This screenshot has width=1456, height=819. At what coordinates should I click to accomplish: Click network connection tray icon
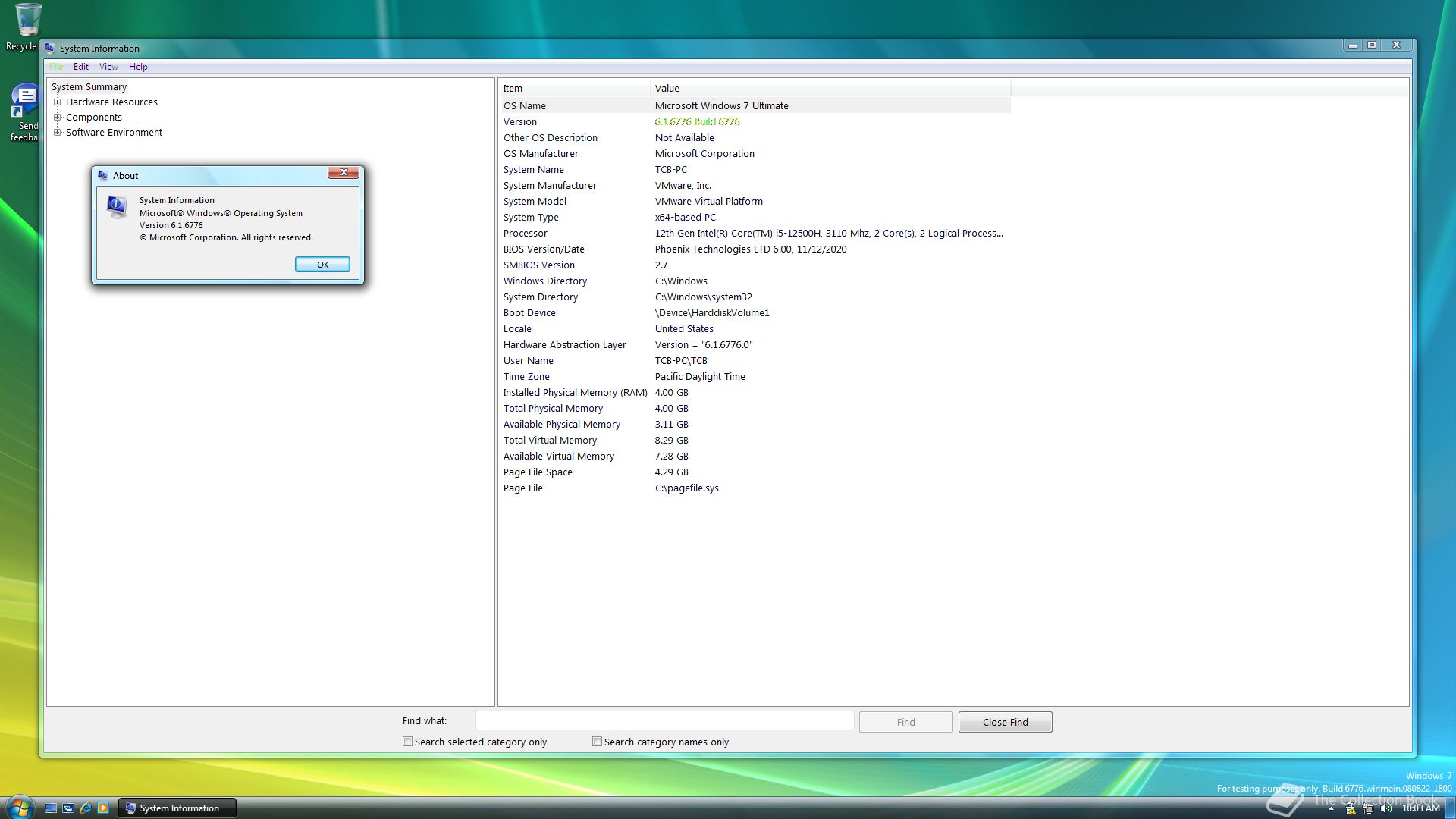(x=1369, y=809)
